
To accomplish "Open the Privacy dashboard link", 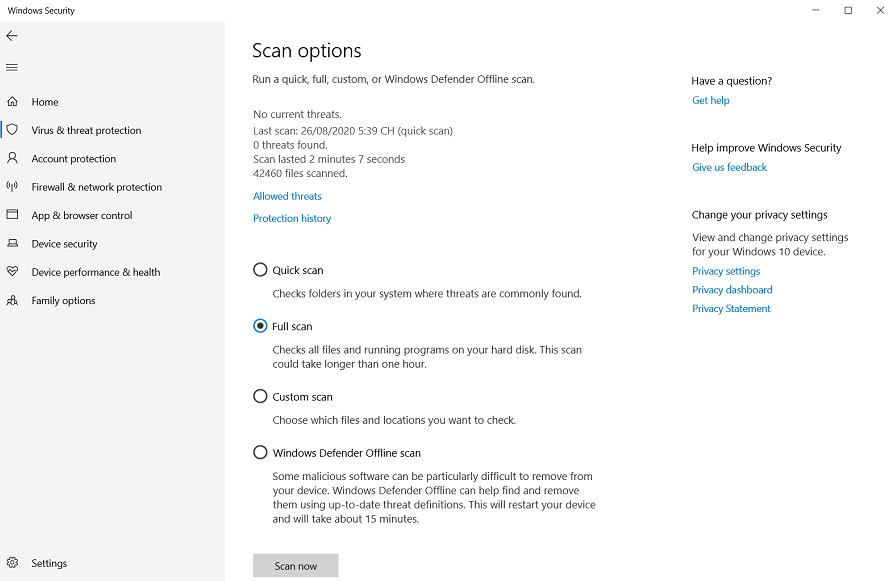I will click(x=732, y=289).
